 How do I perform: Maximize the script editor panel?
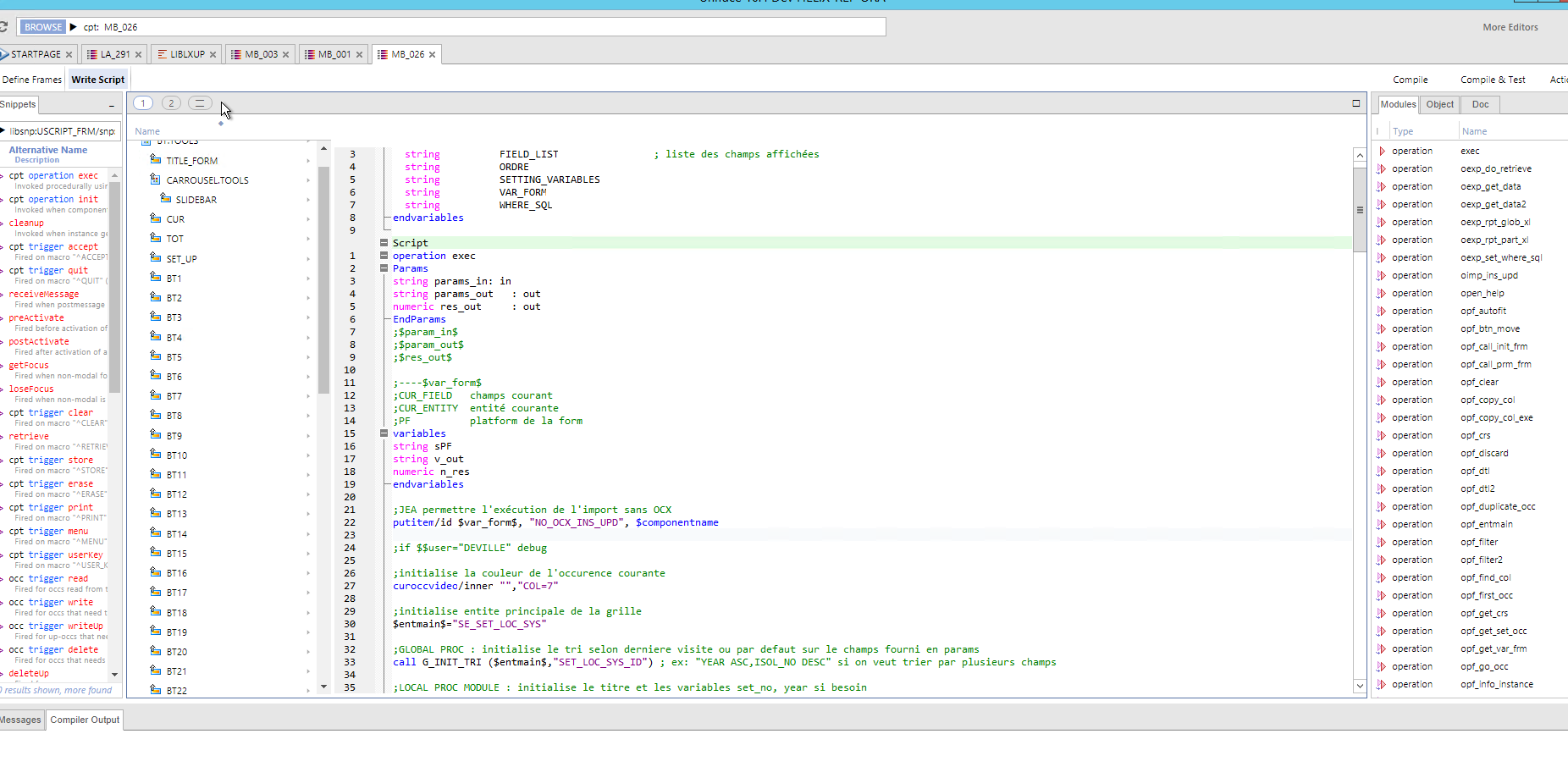pyautogui.click(x=1355, y=102)
